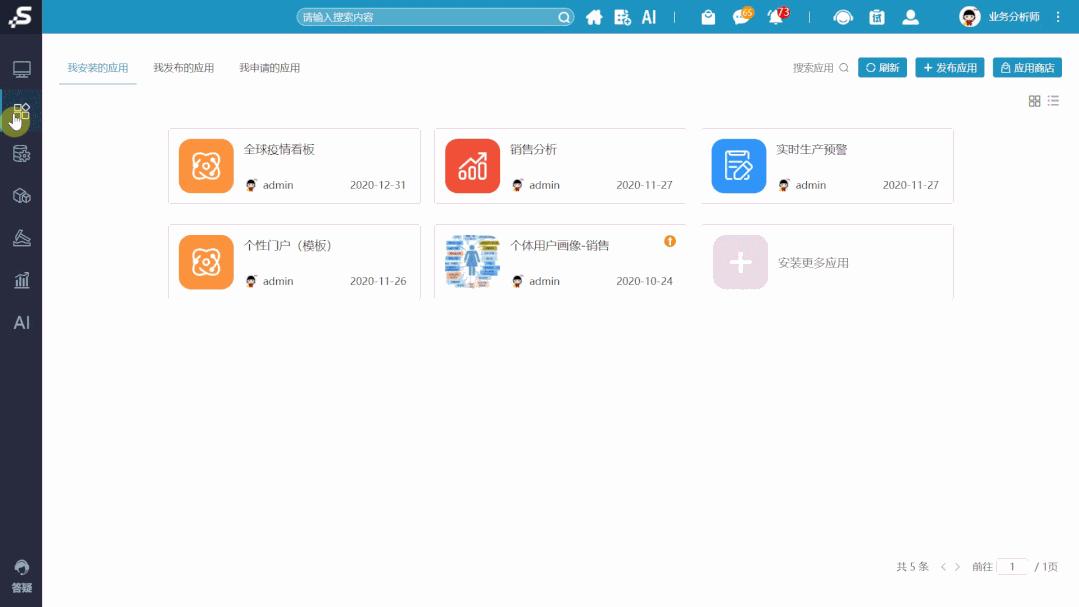Screen dimensions: 1079x607
Task: Toggle open the 搜索应用 search field
Action: (x=843, y=68)
